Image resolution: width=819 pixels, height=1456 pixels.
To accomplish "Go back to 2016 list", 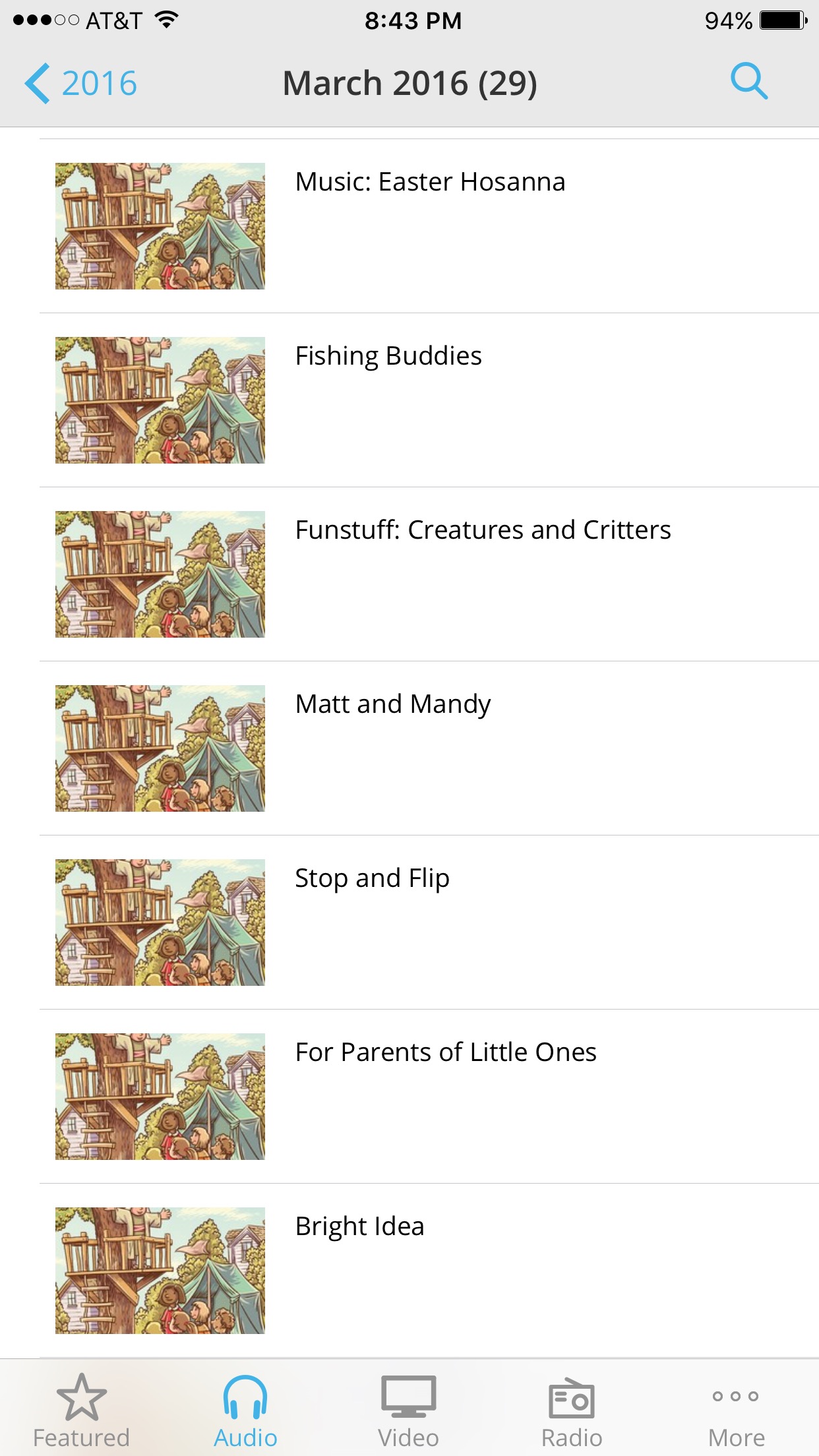I will [x=81, y=84].
